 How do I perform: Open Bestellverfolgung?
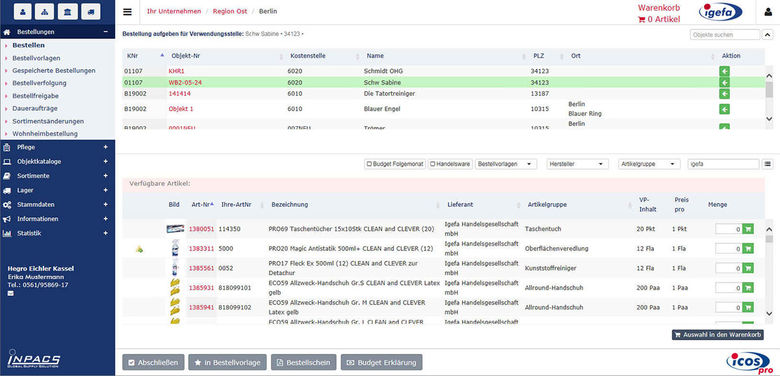pos(39,83)
